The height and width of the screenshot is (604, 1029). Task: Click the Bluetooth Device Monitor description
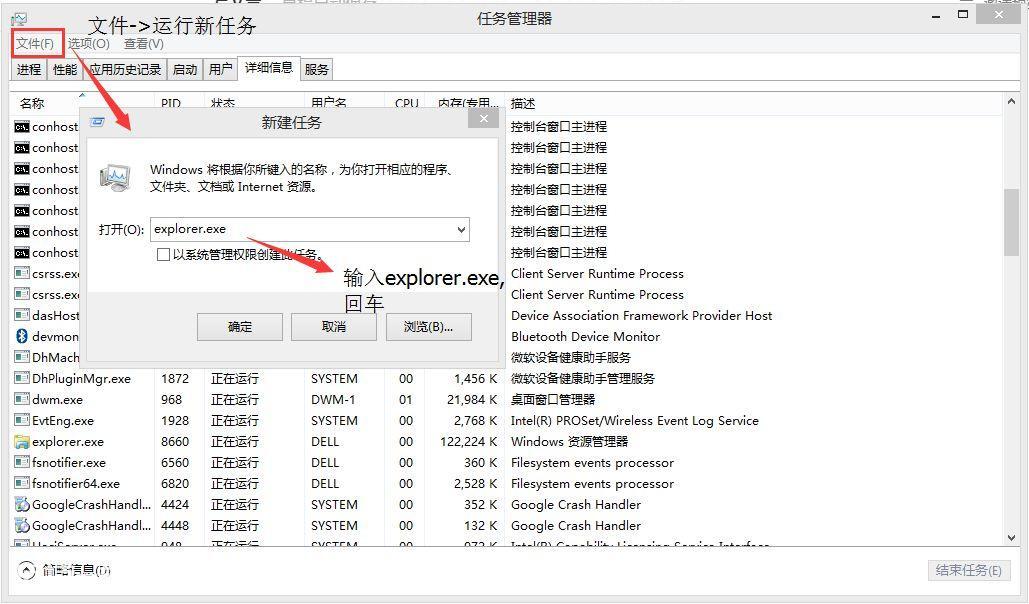pos(585,336)
